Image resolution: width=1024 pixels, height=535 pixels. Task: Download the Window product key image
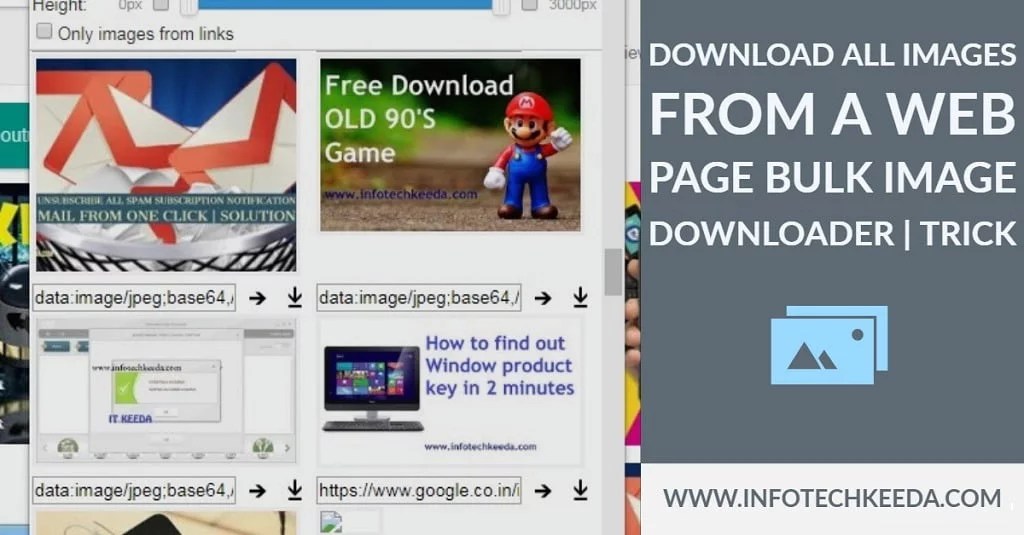click(580, 490)
